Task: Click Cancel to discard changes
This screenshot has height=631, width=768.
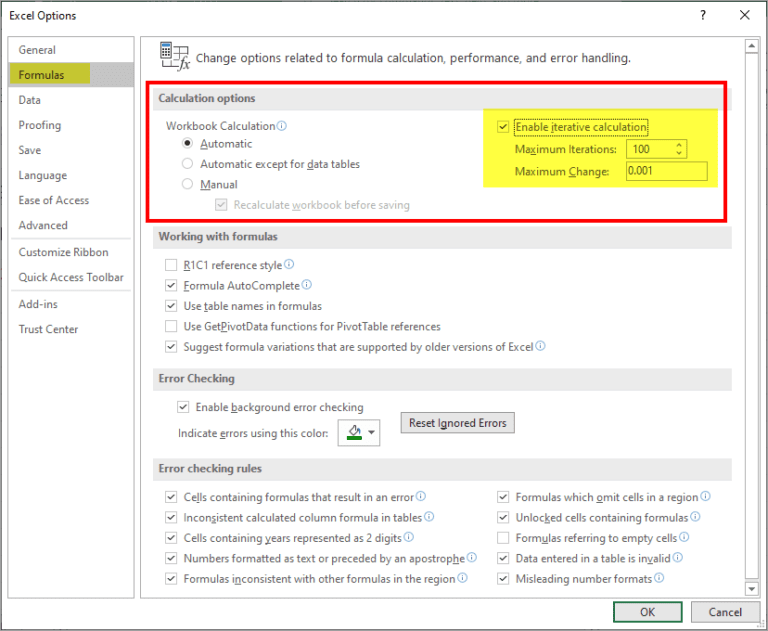Action: [725, 612]
